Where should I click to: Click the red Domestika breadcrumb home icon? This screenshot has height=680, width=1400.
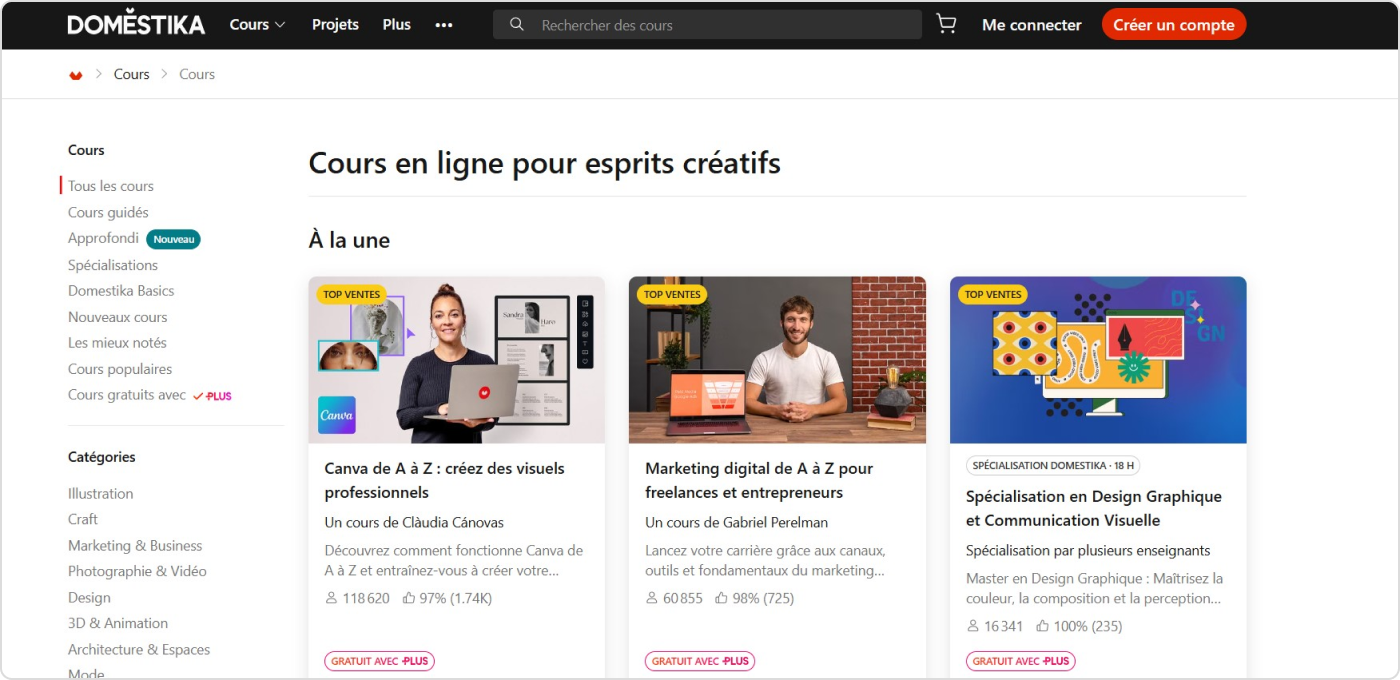76,75
